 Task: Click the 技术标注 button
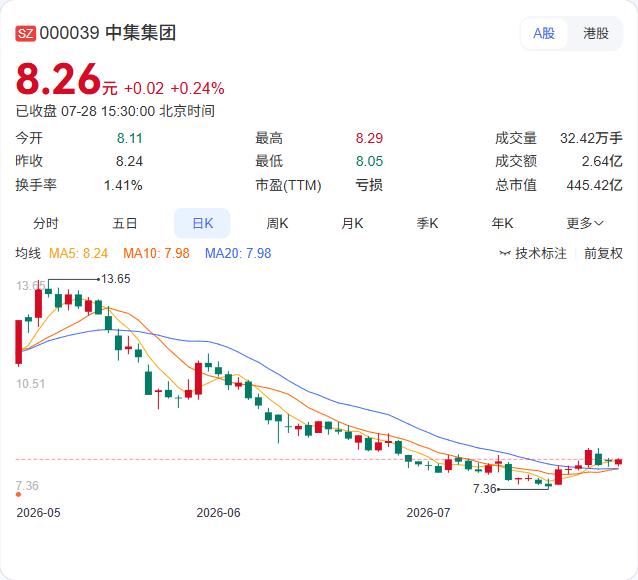533,253
